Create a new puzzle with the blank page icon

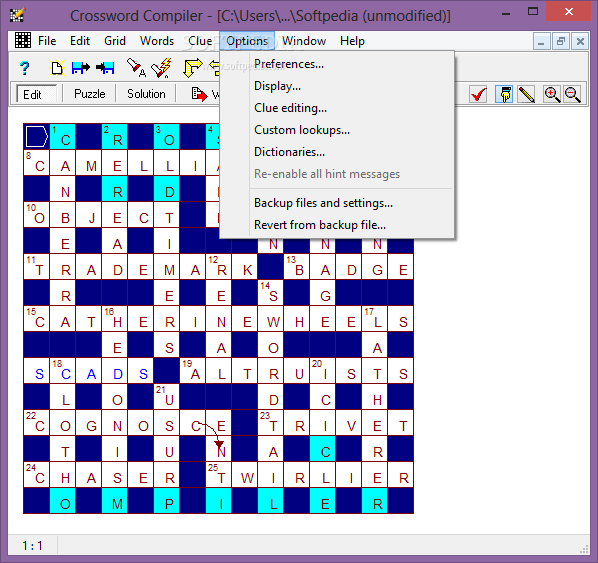[x=56, y=68]
